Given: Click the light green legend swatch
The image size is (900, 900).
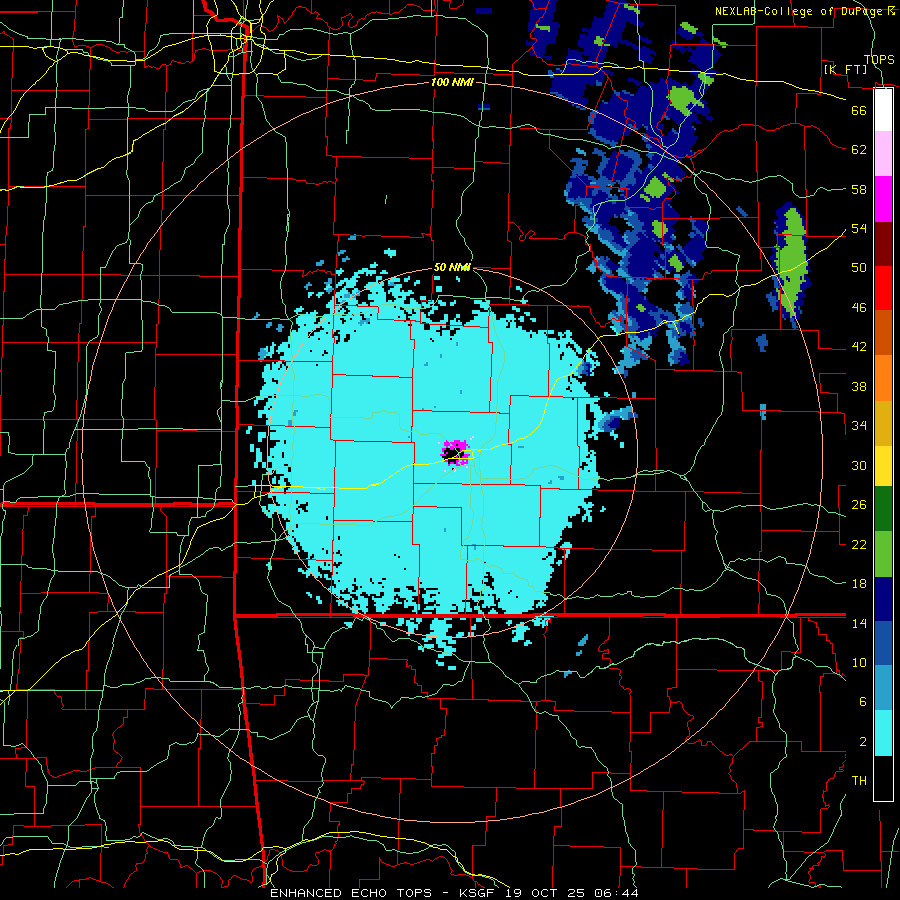Looking at the screenshot, I should 883,554.
